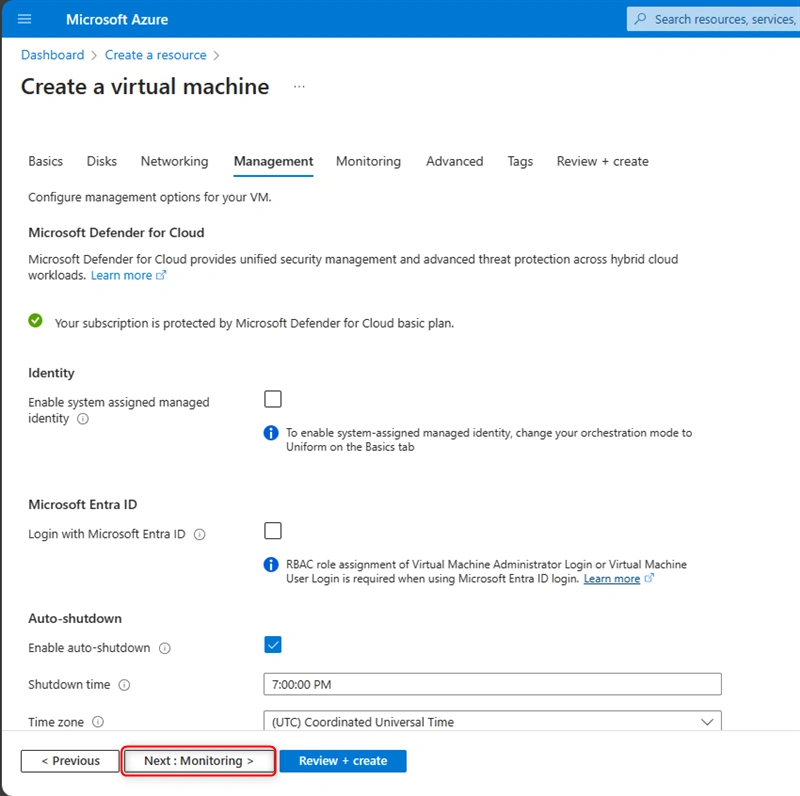Viewport: 800px width, 796px height.
Task: Click external link icon after RBAC Learn more
Action: pos(649,578)
